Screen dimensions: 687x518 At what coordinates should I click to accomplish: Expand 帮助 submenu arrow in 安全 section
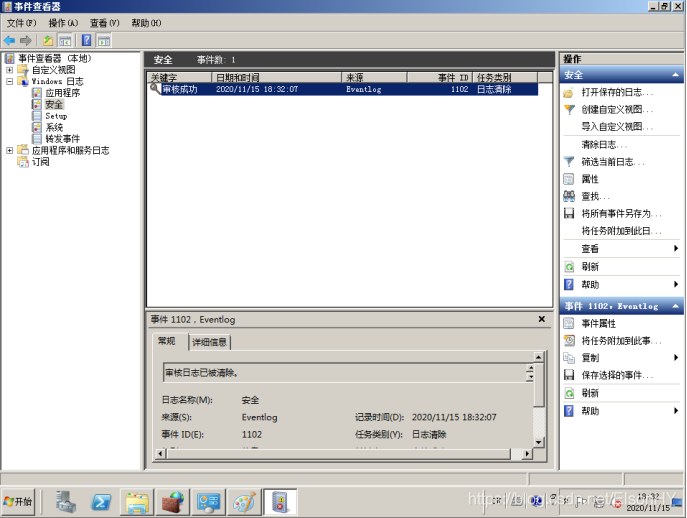[676, 284]
